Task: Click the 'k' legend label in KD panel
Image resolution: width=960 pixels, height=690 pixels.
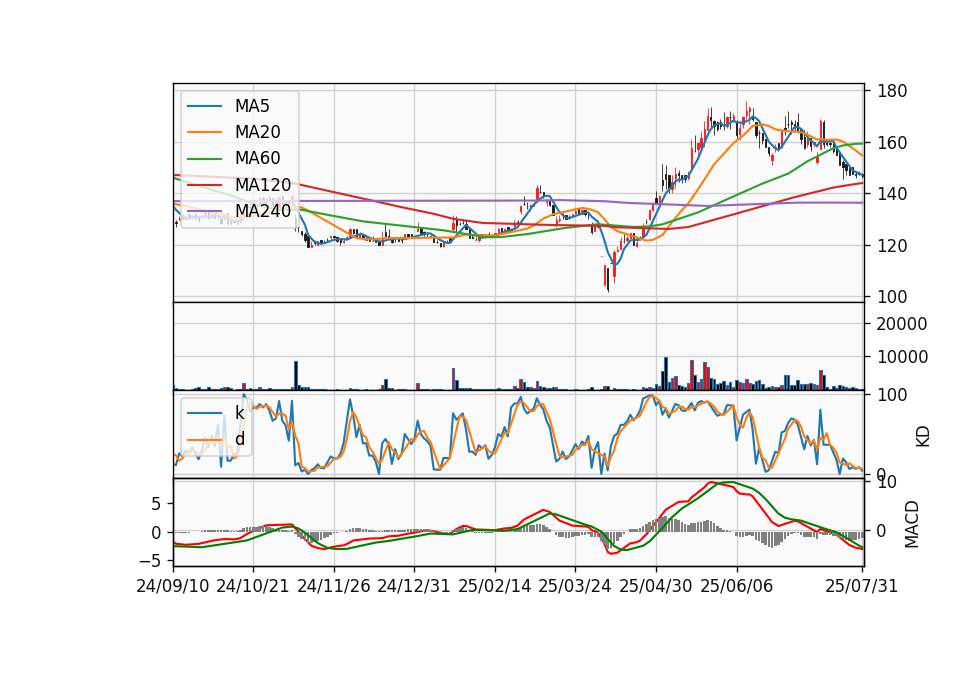Action: coord(239,413)
